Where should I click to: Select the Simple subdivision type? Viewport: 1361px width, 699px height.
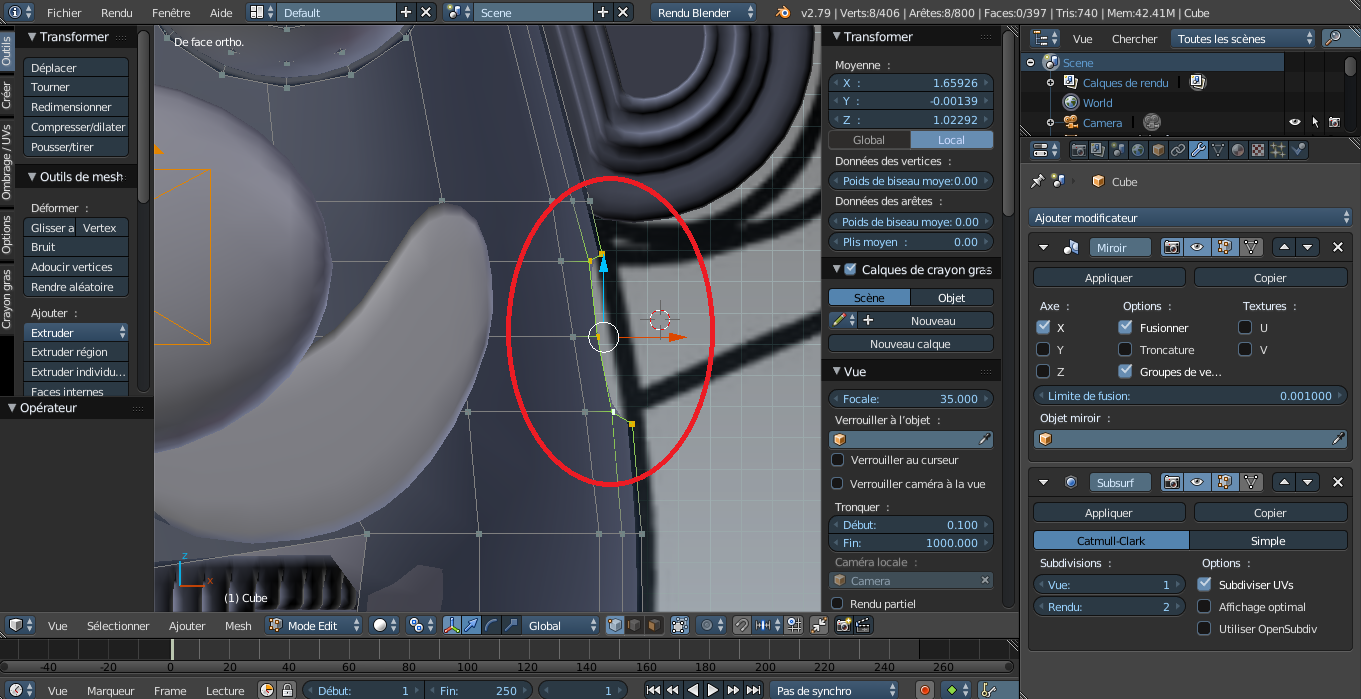click(1268, 540)
